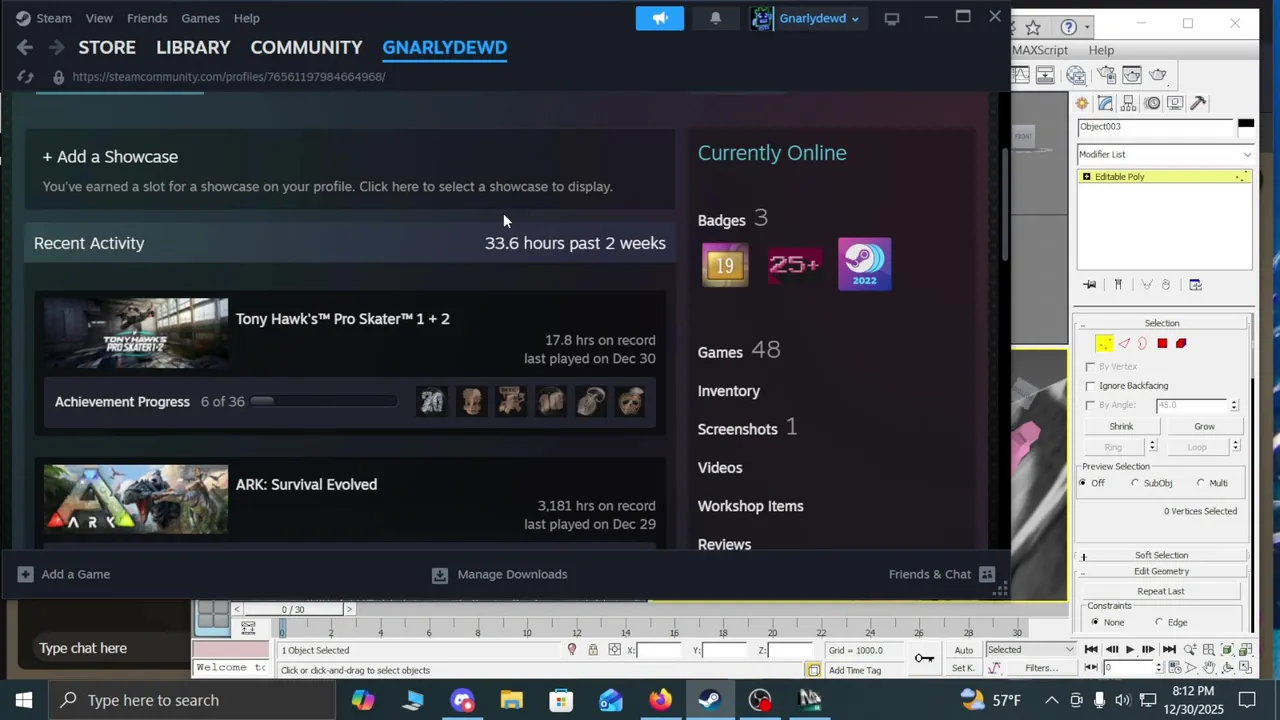
Task: Click 3ds Max Render Setup teapot icon
Action: [1106, 75]
